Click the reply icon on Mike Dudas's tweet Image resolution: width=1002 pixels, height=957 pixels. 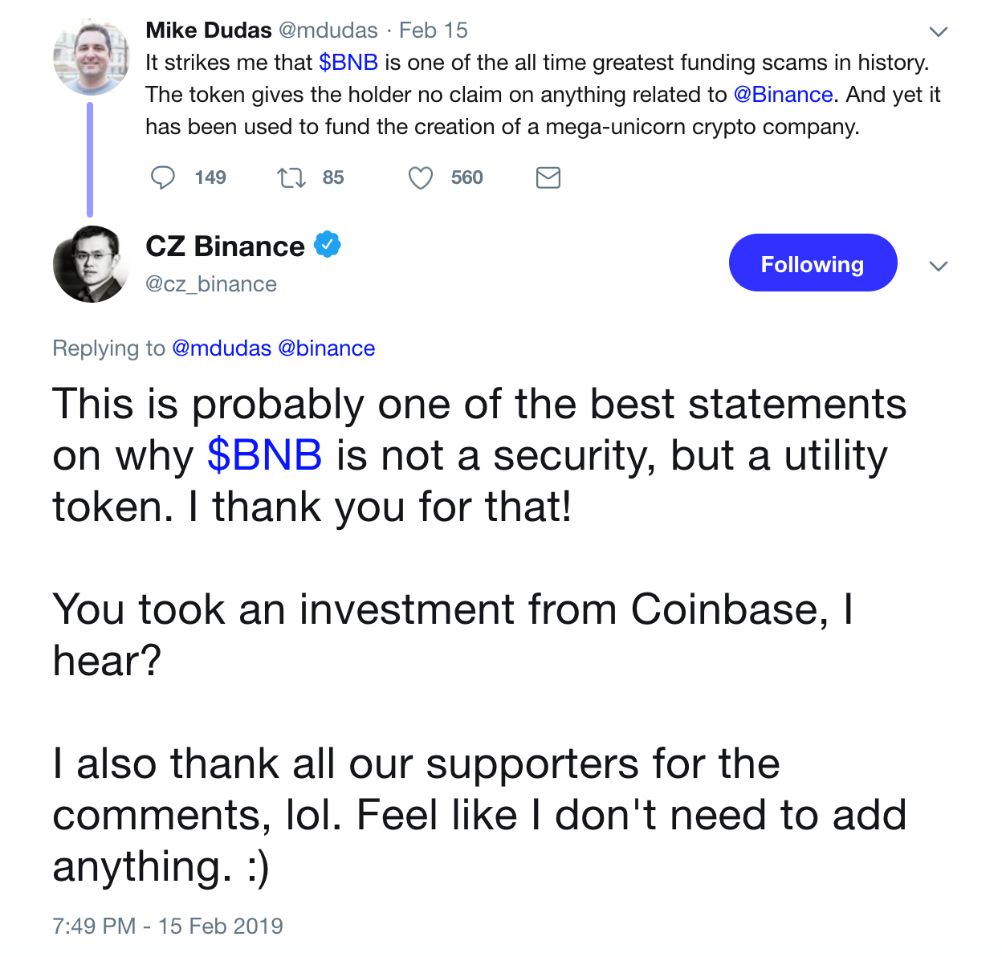[x=163, y=178]
